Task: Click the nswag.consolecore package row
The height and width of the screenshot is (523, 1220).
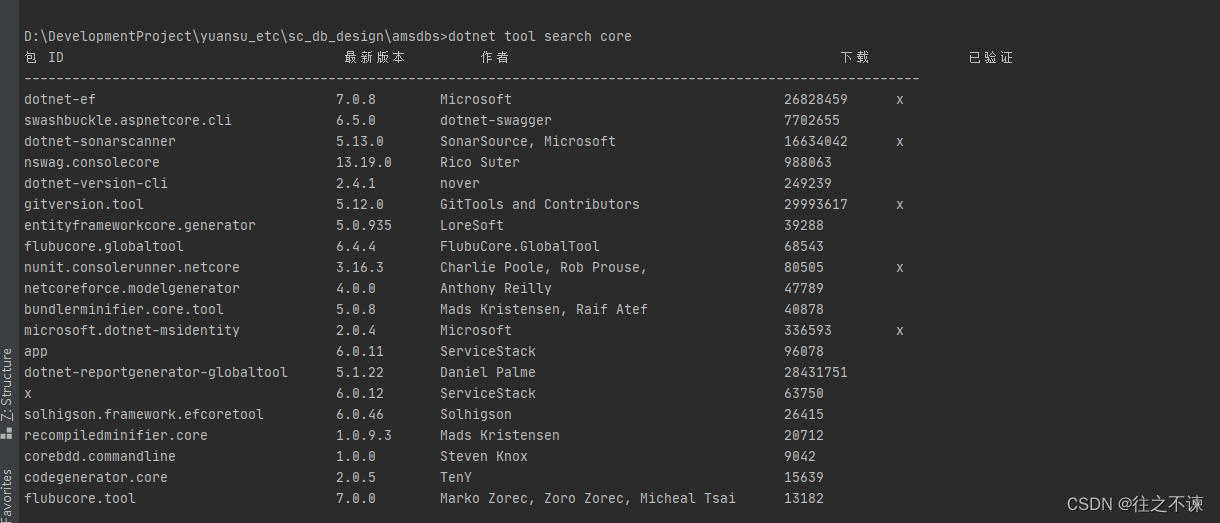Action: (92, 162)
